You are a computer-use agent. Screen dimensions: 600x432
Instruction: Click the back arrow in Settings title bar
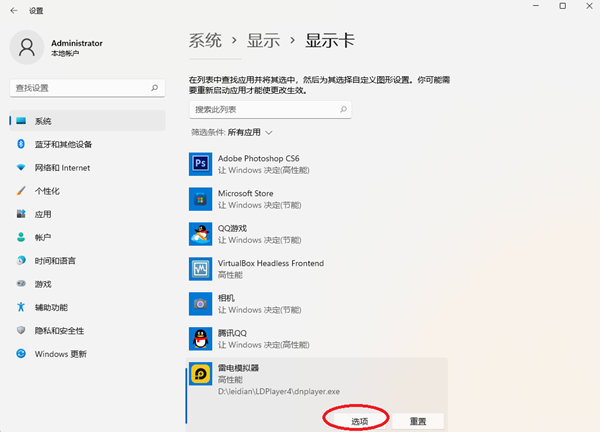[14, 10]
